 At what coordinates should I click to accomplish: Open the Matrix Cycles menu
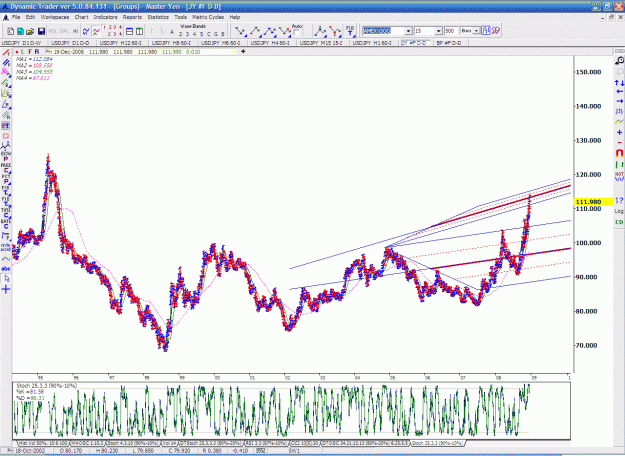click(x=208, y=17)
